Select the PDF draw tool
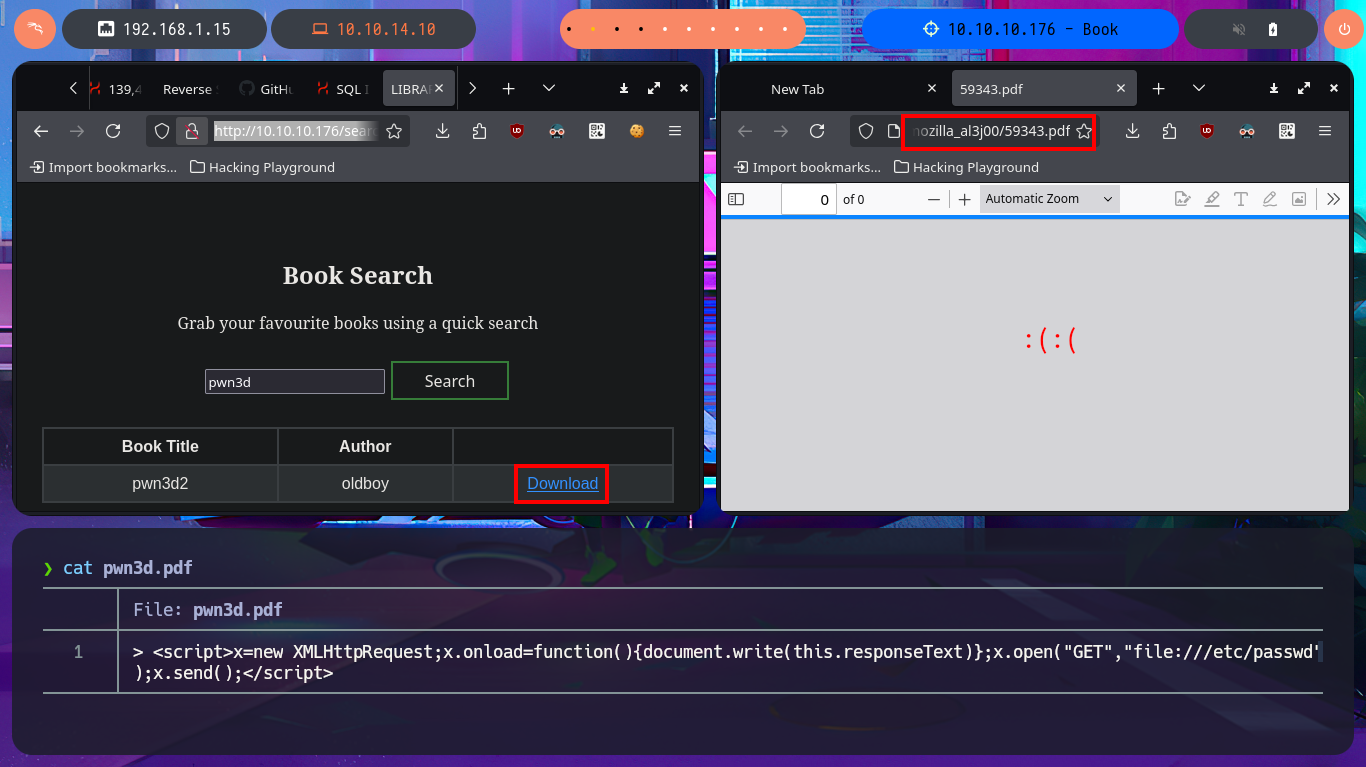This screenshot has width=1366, height=767. [1270, 199]
